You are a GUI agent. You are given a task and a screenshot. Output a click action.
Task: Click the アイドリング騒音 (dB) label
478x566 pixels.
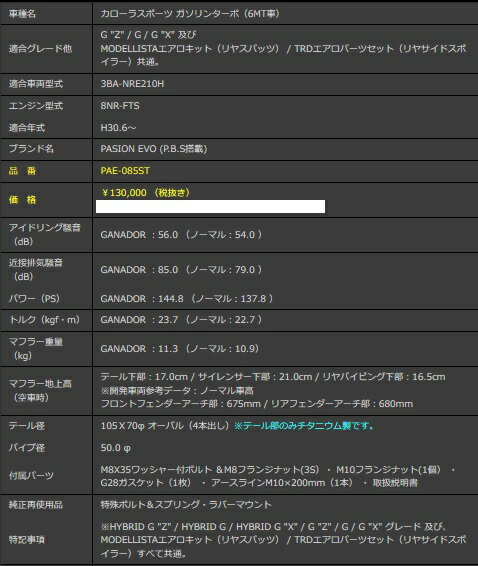click(45, 235)
